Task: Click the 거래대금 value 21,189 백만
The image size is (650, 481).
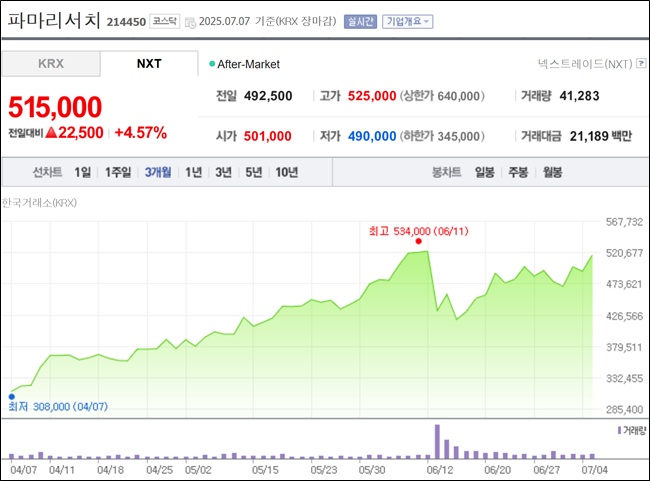Action: point(601,136)
